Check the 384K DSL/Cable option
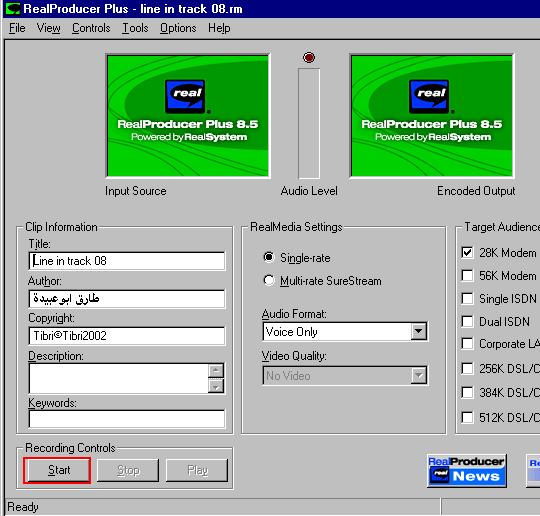This screenshot has width=540, height=516. point(467,392)
